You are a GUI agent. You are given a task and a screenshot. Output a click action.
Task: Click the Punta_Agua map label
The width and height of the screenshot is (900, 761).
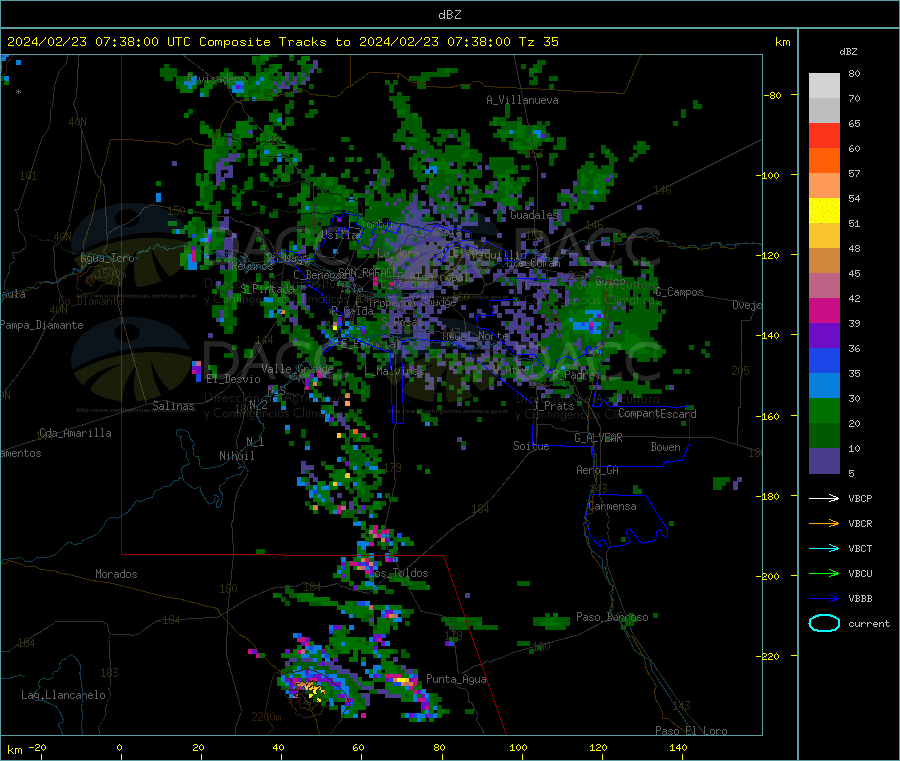pyautogui.click(x=456, y=679)
